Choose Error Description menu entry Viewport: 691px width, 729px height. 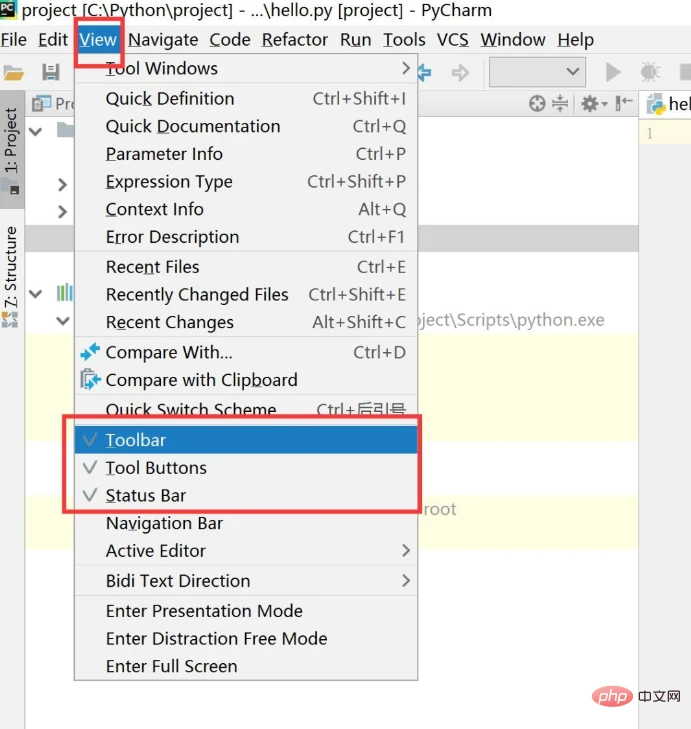[246, 237]
